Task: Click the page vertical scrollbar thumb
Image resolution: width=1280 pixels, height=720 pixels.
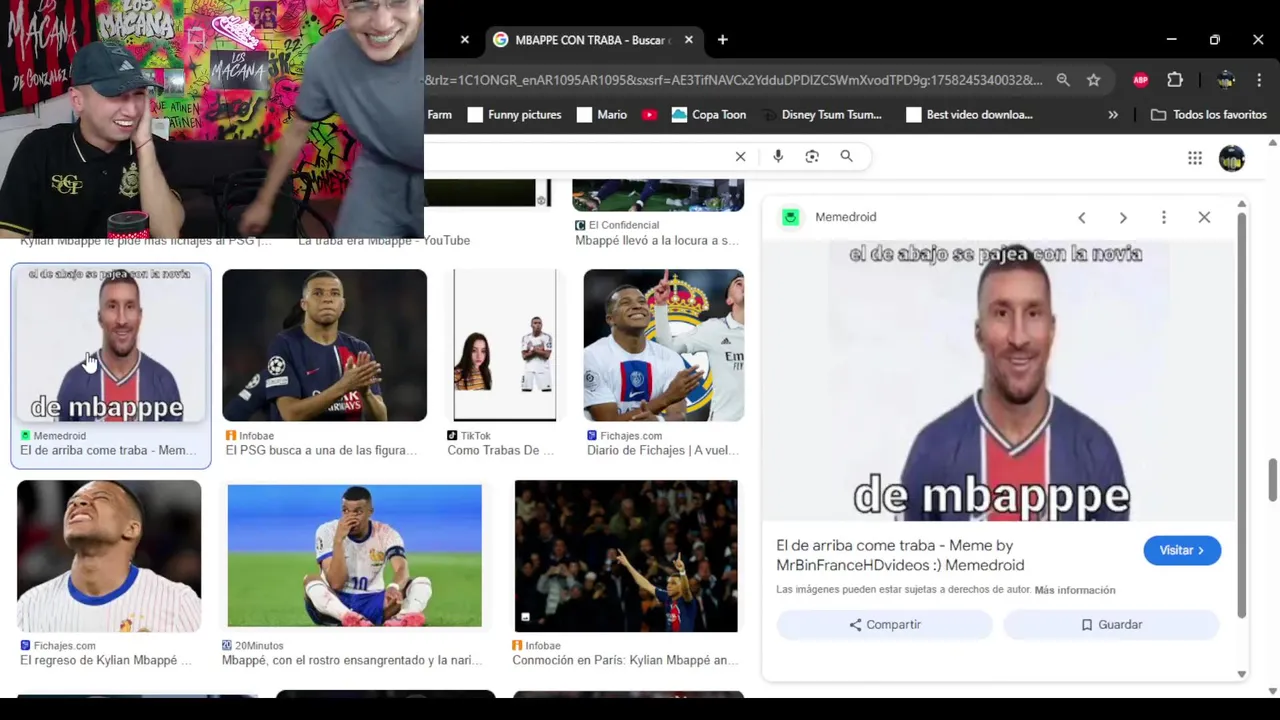Action: [1273, 480]
